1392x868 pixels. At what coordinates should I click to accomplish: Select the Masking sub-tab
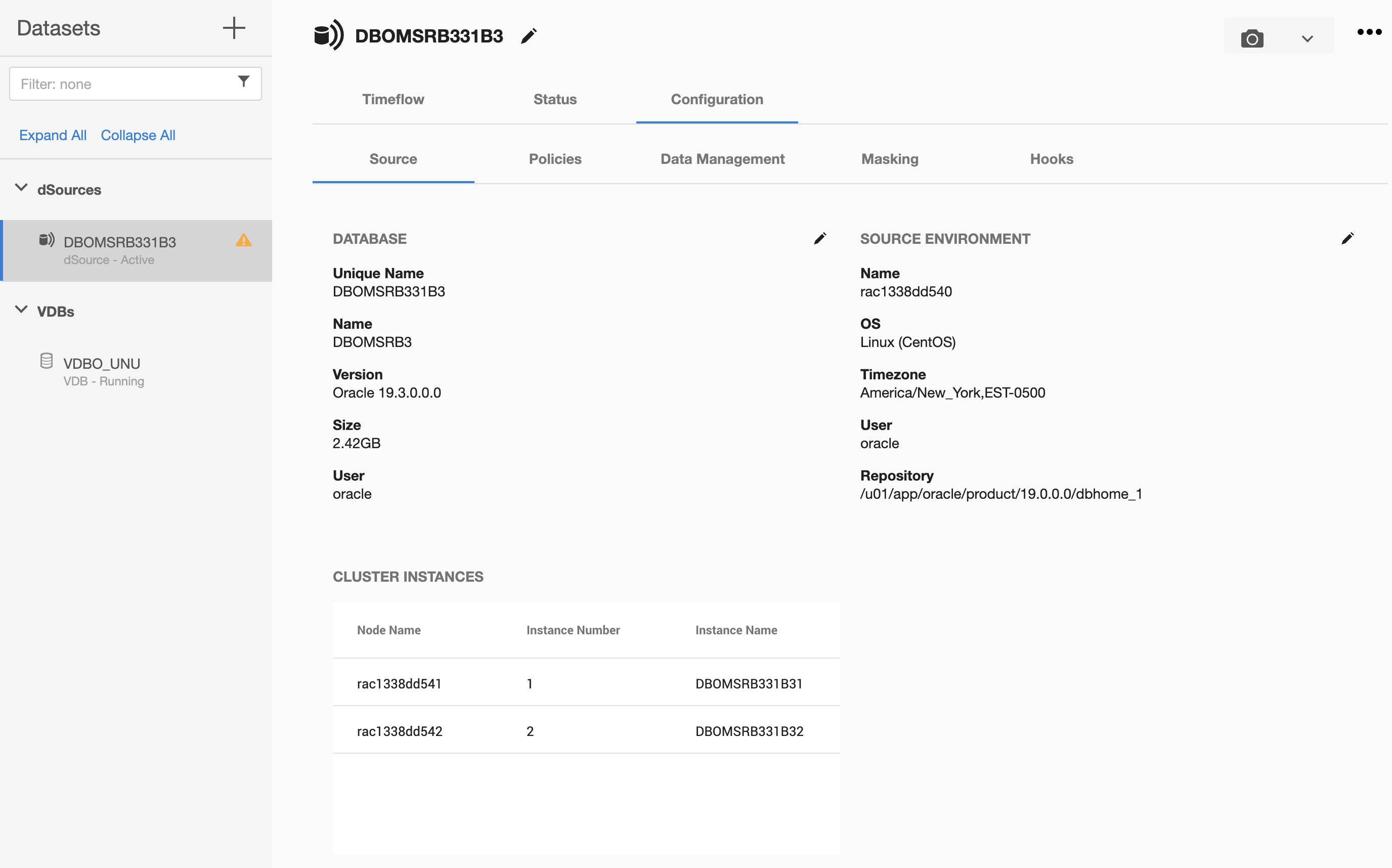click(889, 159)
